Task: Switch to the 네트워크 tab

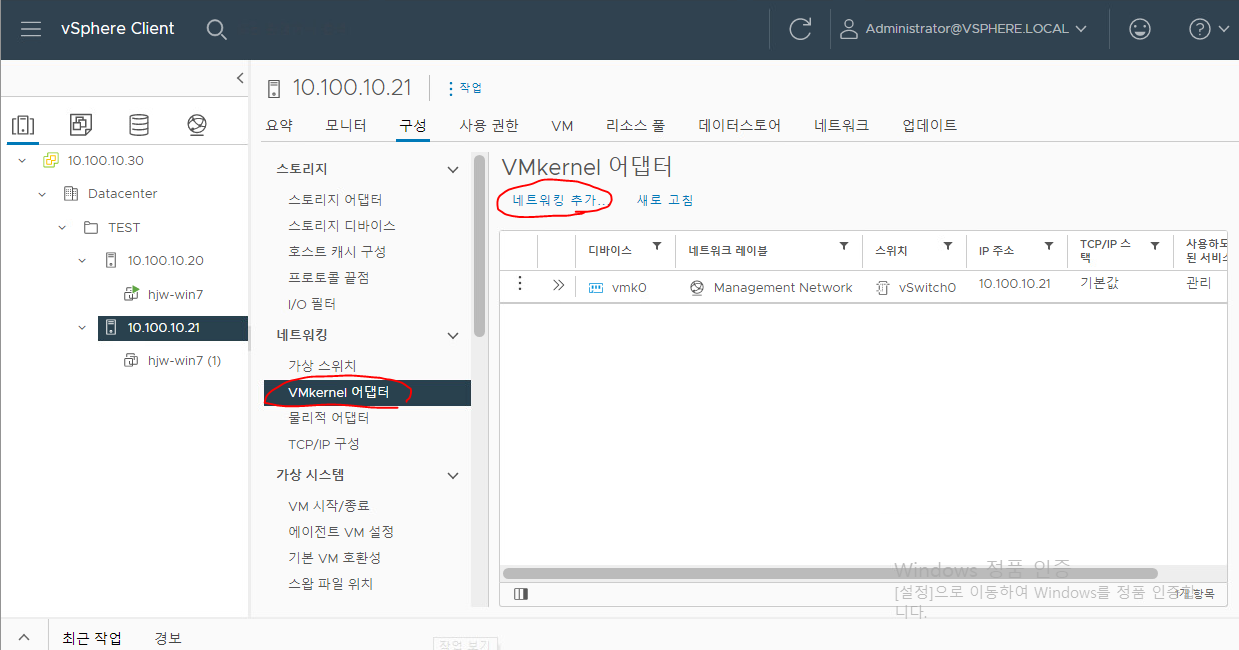Action: 841,126
